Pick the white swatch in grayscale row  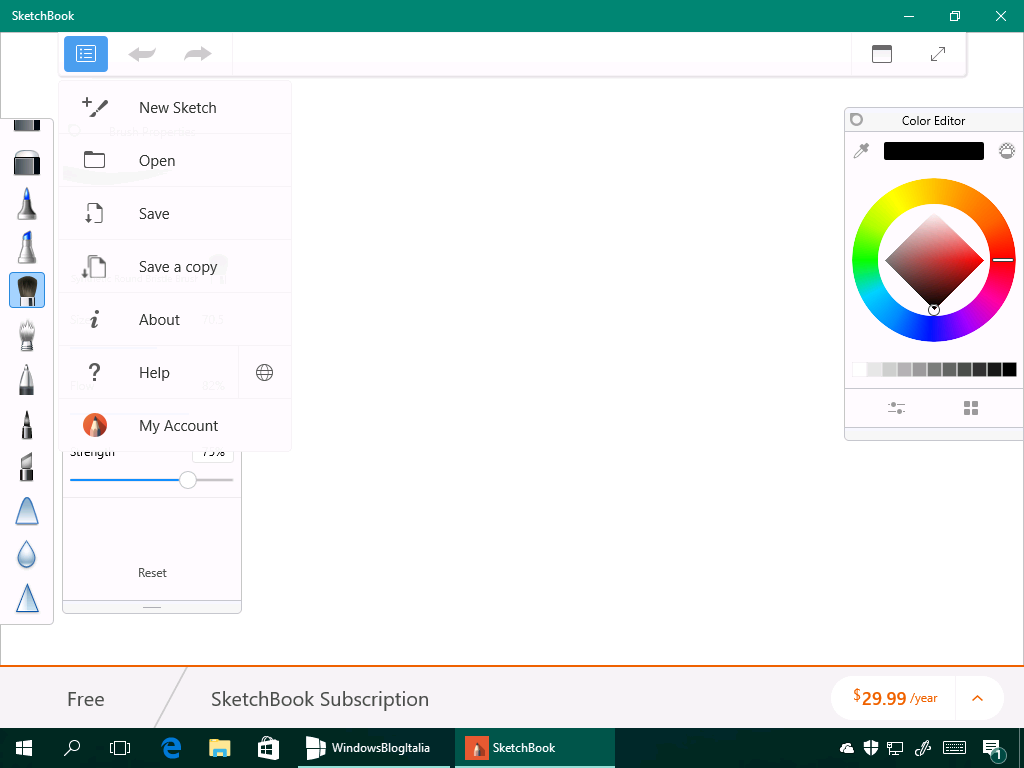[x=859, y=370]
